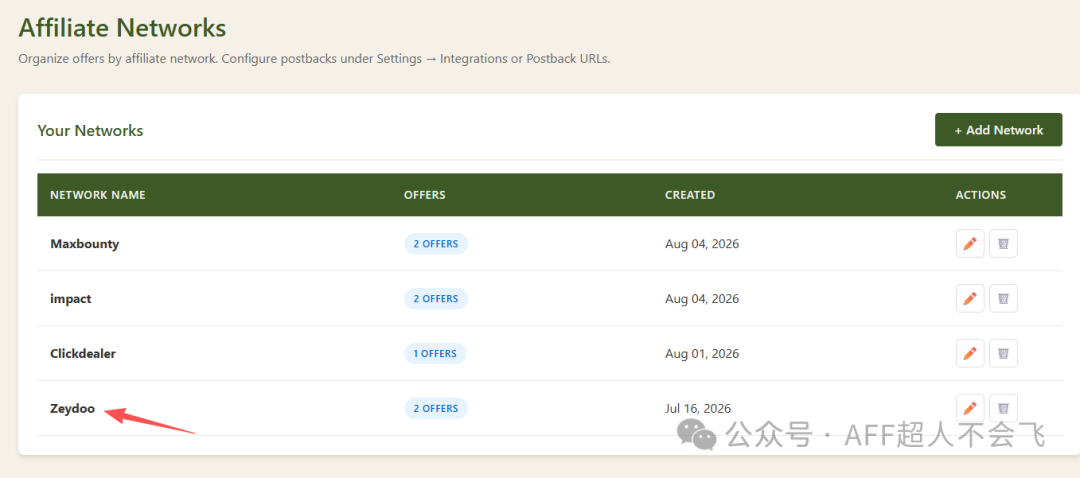Click the NETWORK NAME column header
This screenshot has height=478, width=1080.
click(98, 195)
